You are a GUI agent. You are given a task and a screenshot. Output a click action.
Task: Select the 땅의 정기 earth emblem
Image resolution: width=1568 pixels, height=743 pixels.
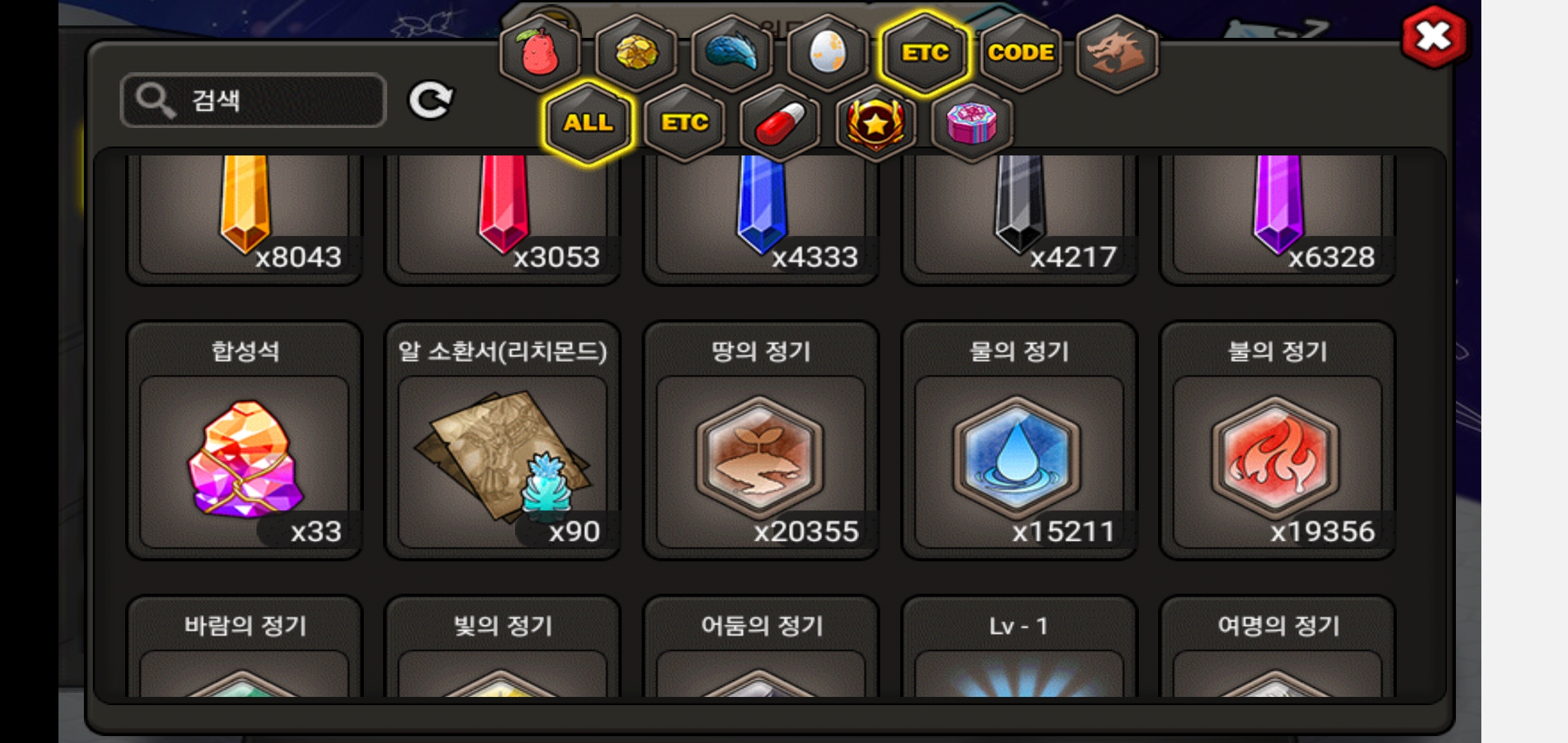click(x=761, y=440)
